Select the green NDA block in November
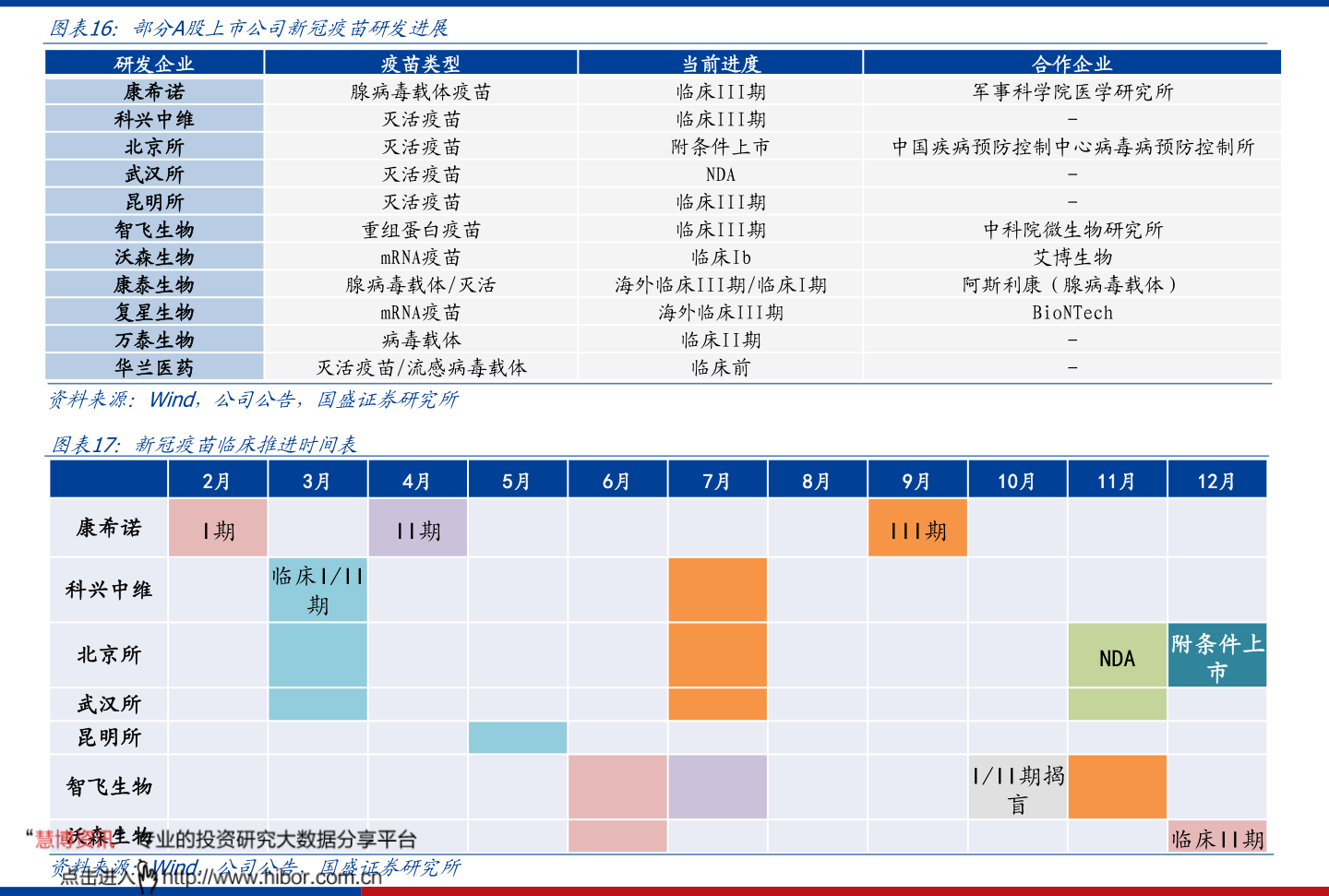Screen dimensions: 1329x896 coord(1118,655)
